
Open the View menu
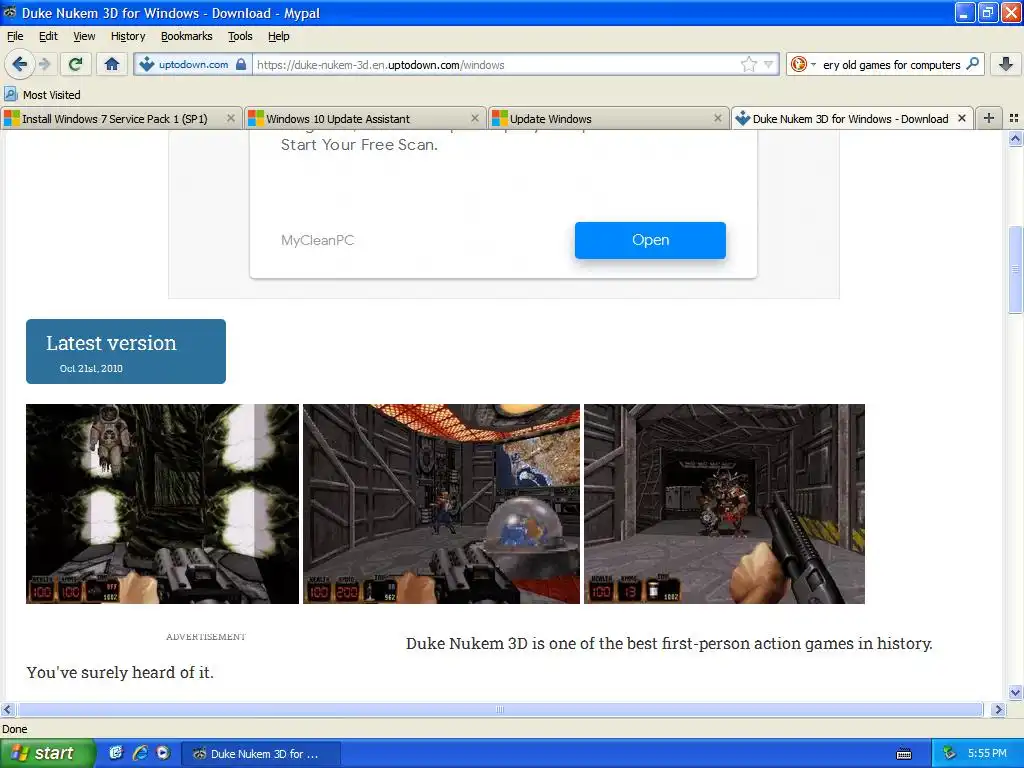pos(84,36)
